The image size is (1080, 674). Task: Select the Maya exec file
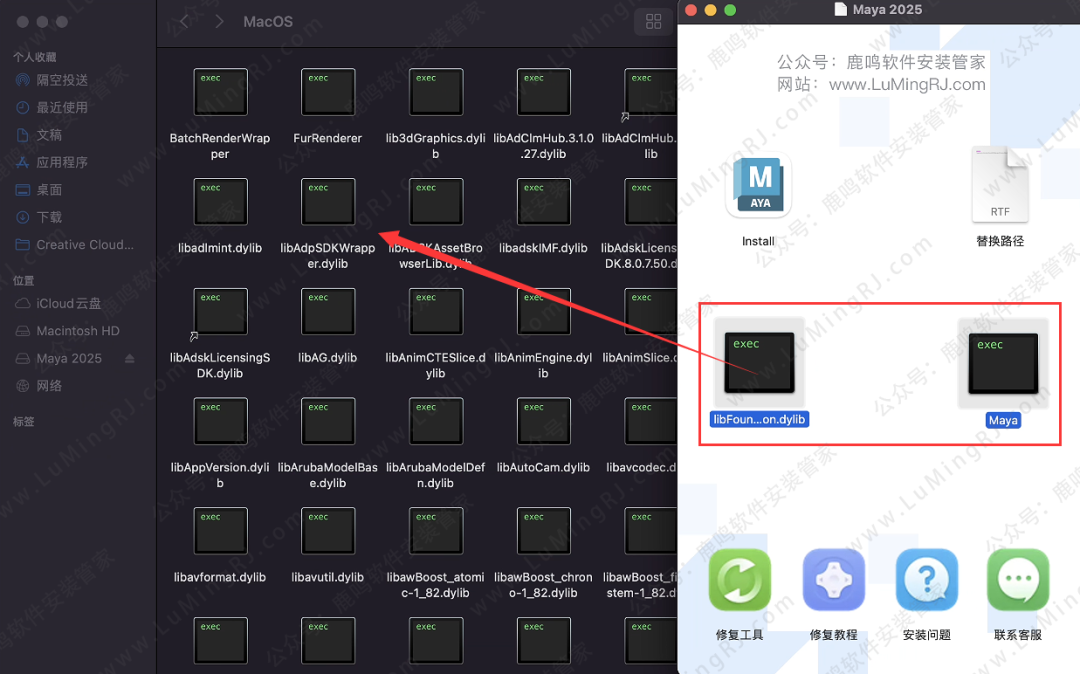point(1003,362)
